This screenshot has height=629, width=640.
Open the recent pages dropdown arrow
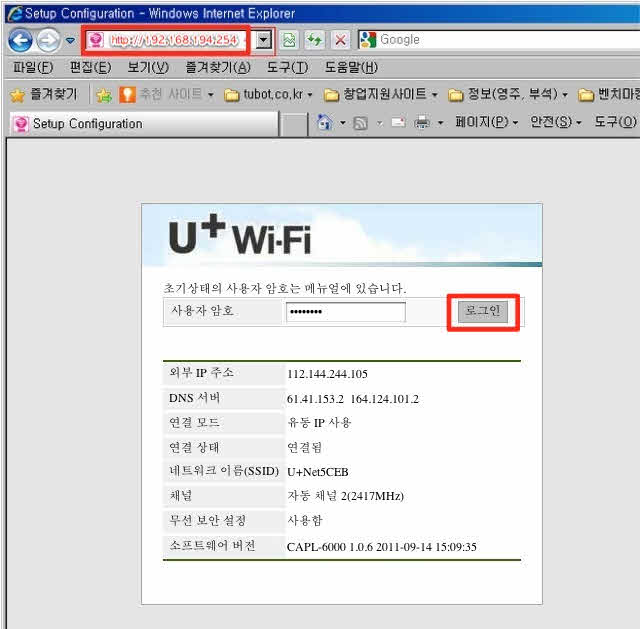point(70,40)
